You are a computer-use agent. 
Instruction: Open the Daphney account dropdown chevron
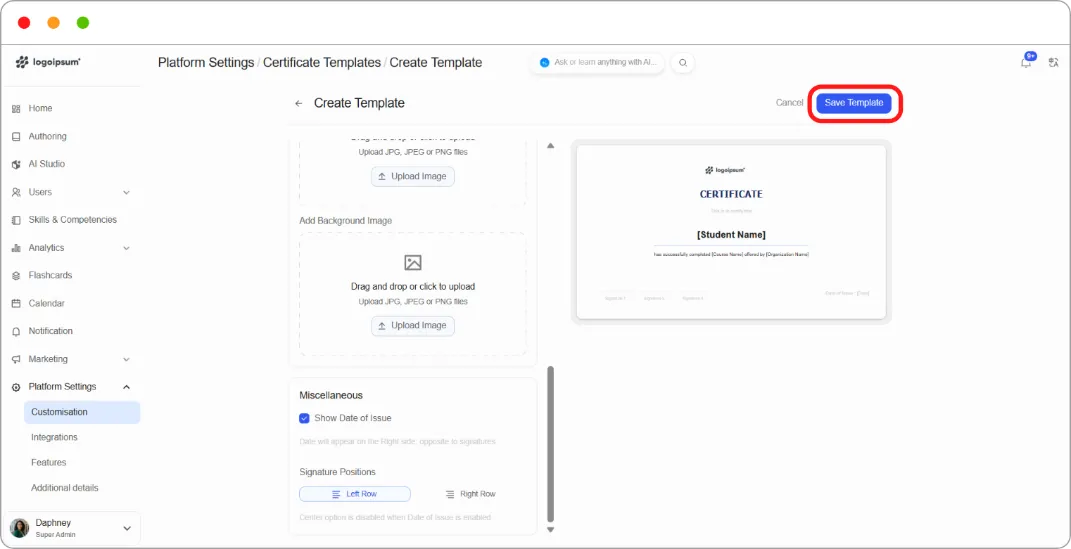126,529
